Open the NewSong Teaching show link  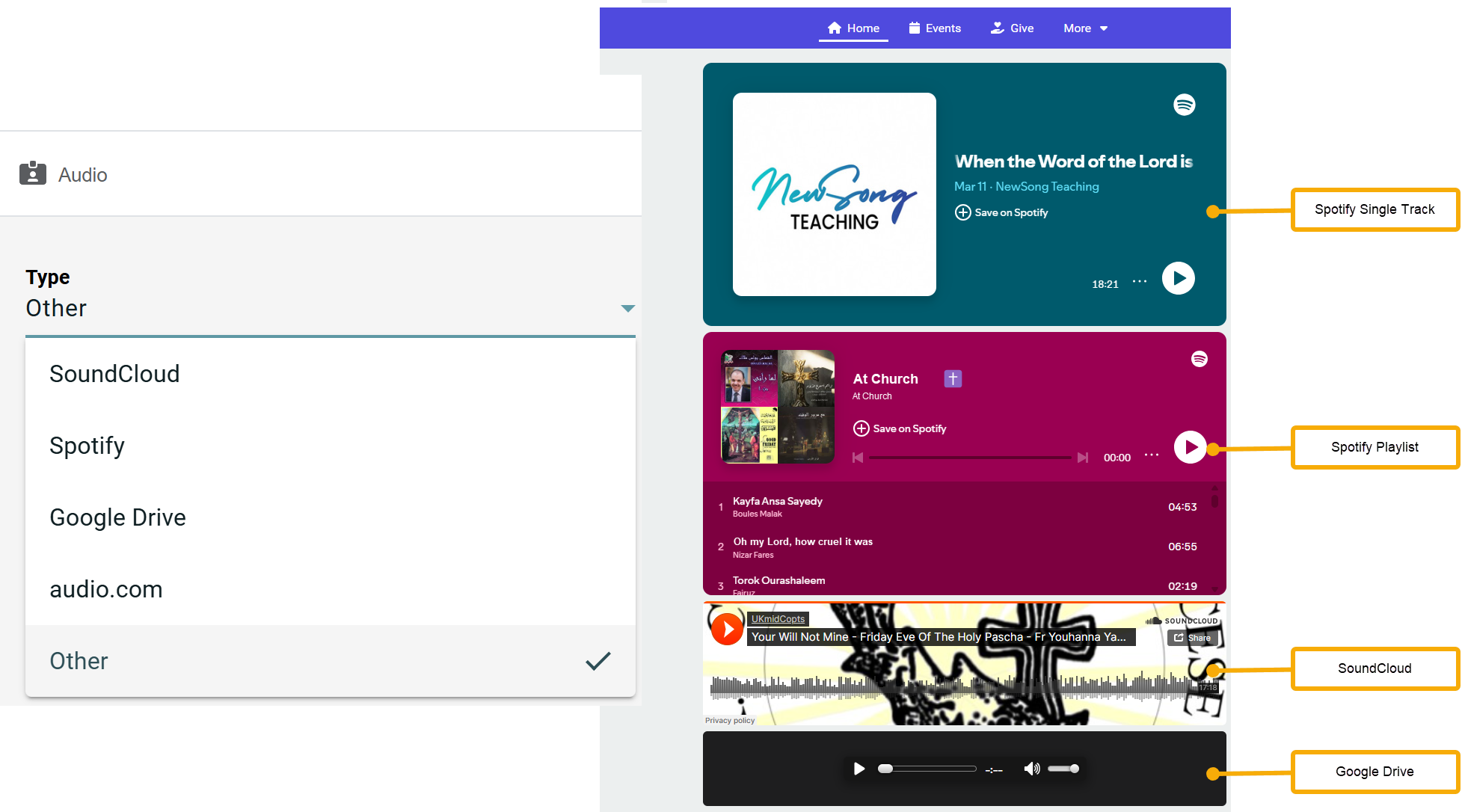tap(1047, 186)
